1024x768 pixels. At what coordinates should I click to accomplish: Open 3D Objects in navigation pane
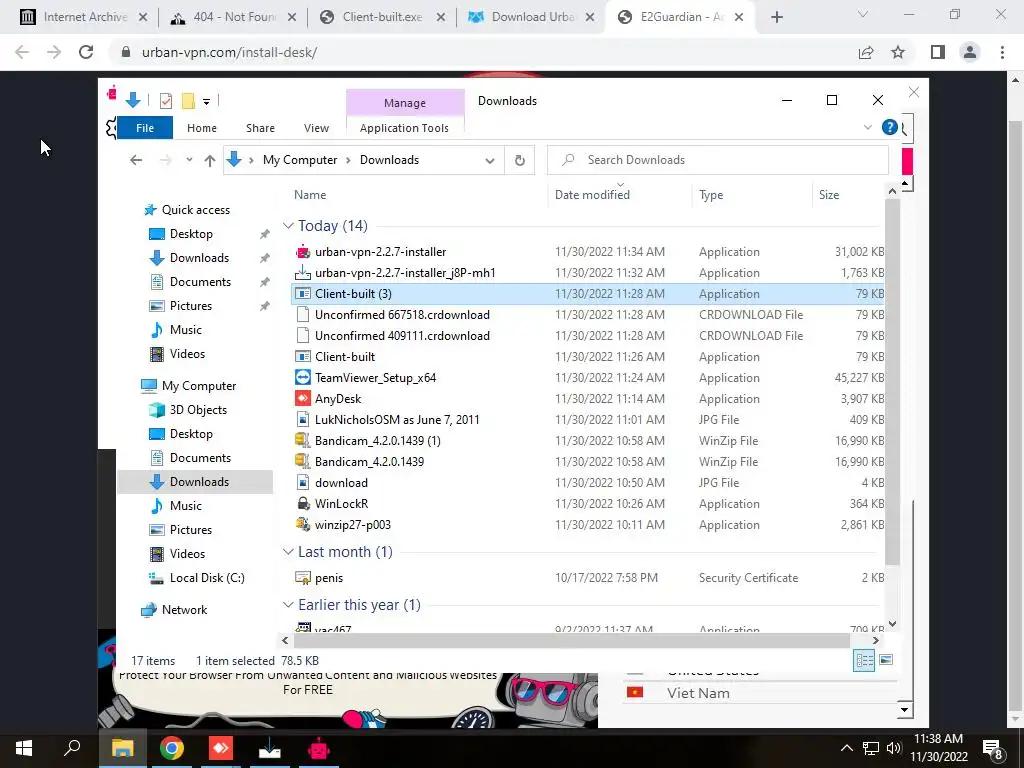(x=198, y=410)
